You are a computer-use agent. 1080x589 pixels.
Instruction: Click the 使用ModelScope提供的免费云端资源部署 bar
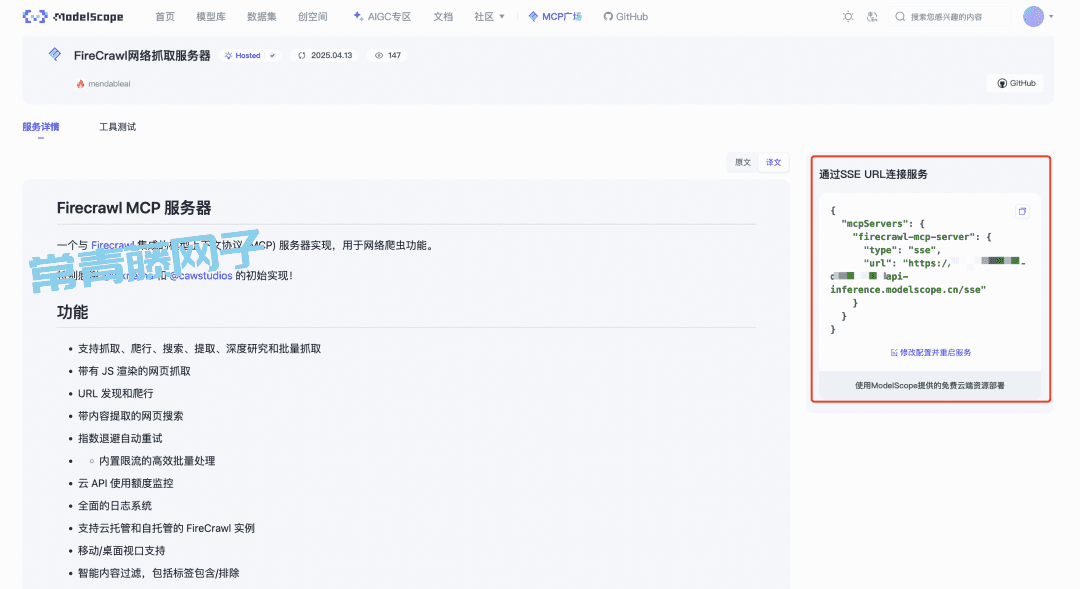(x=929, y=386)
